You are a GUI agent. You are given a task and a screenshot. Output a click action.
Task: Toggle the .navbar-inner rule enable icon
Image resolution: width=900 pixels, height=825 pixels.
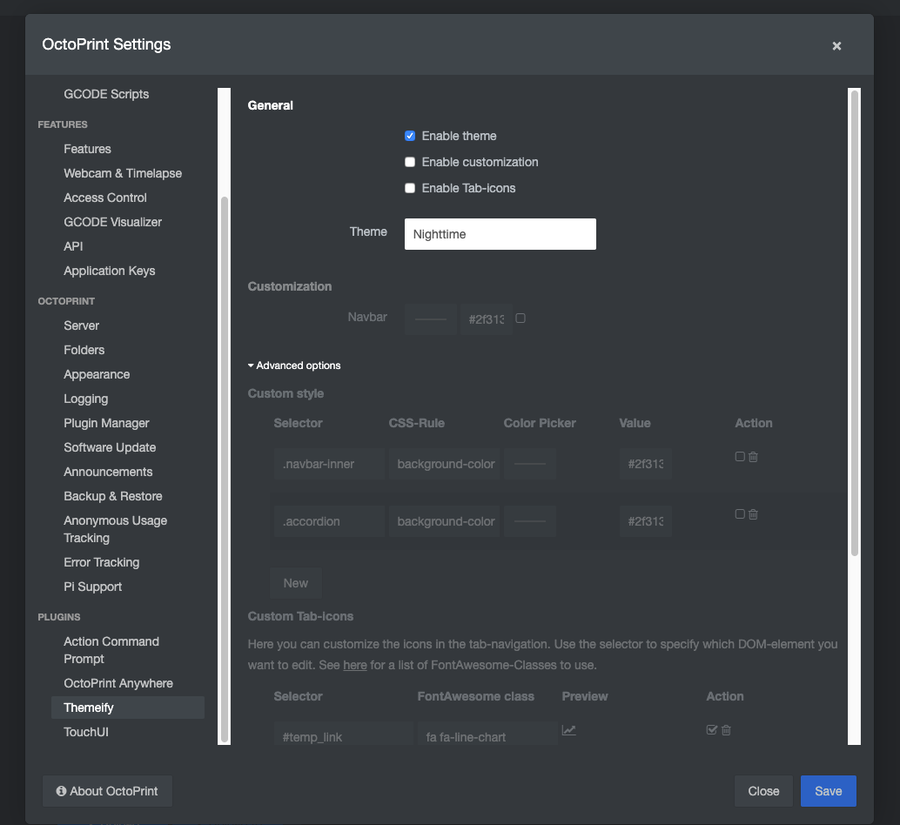(x=740, y=457)
